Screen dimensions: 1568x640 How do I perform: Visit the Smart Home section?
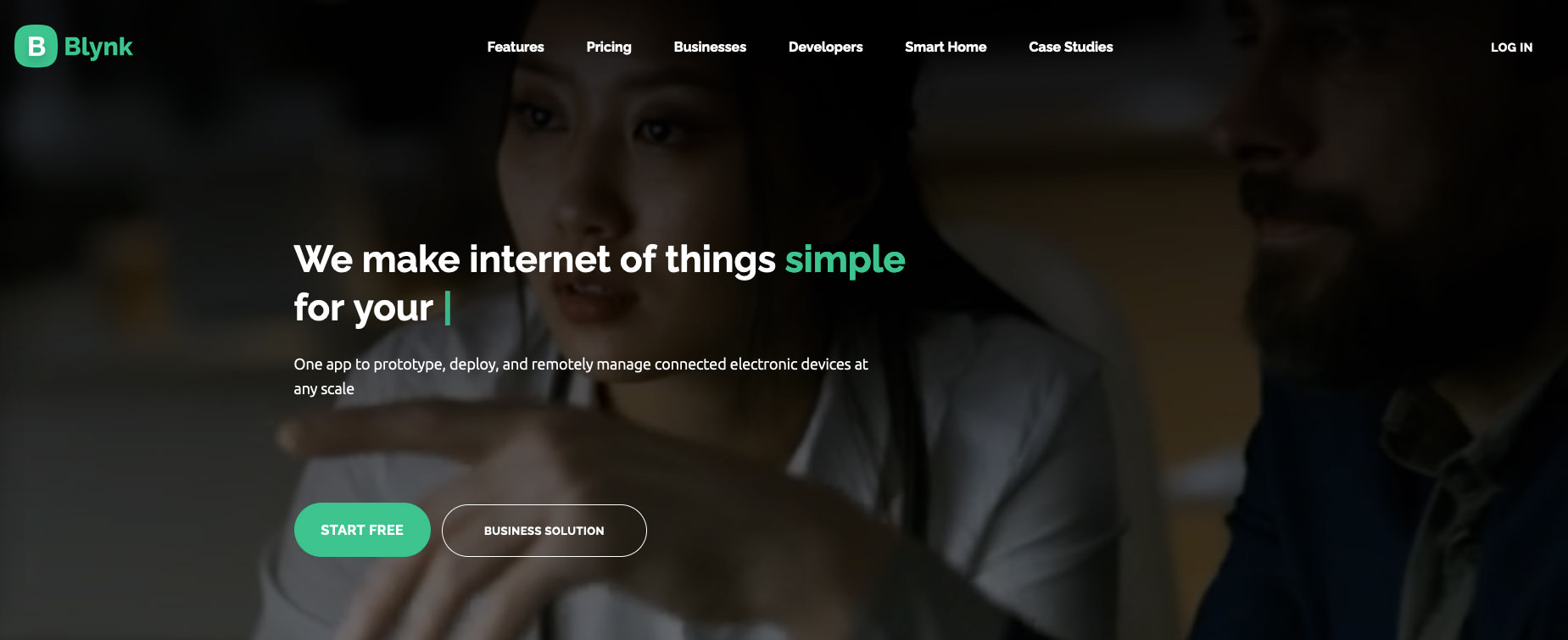946,47
